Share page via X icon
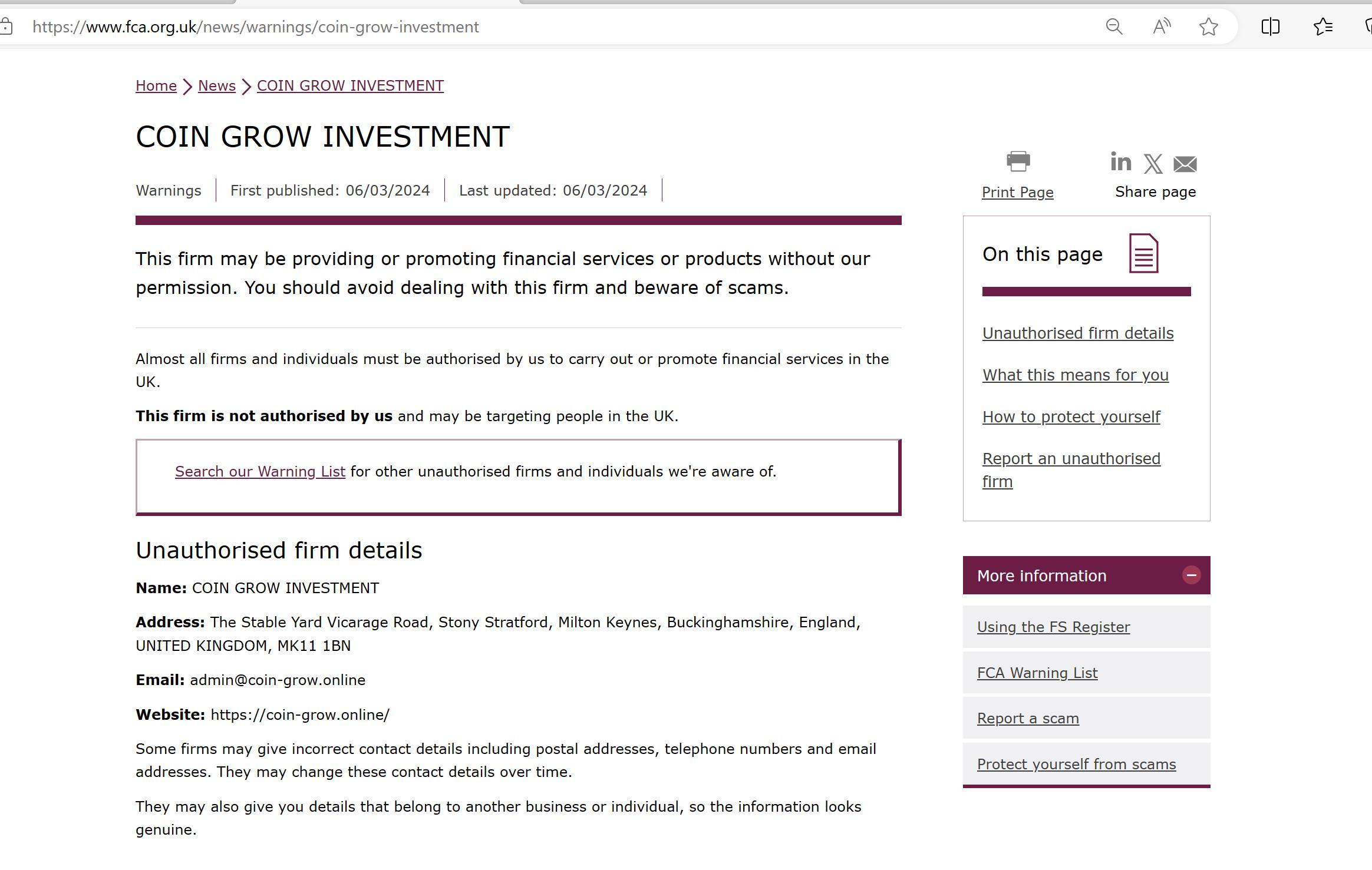The height and width of the screenshot is (870, 1372). [x=1153, y=164]
